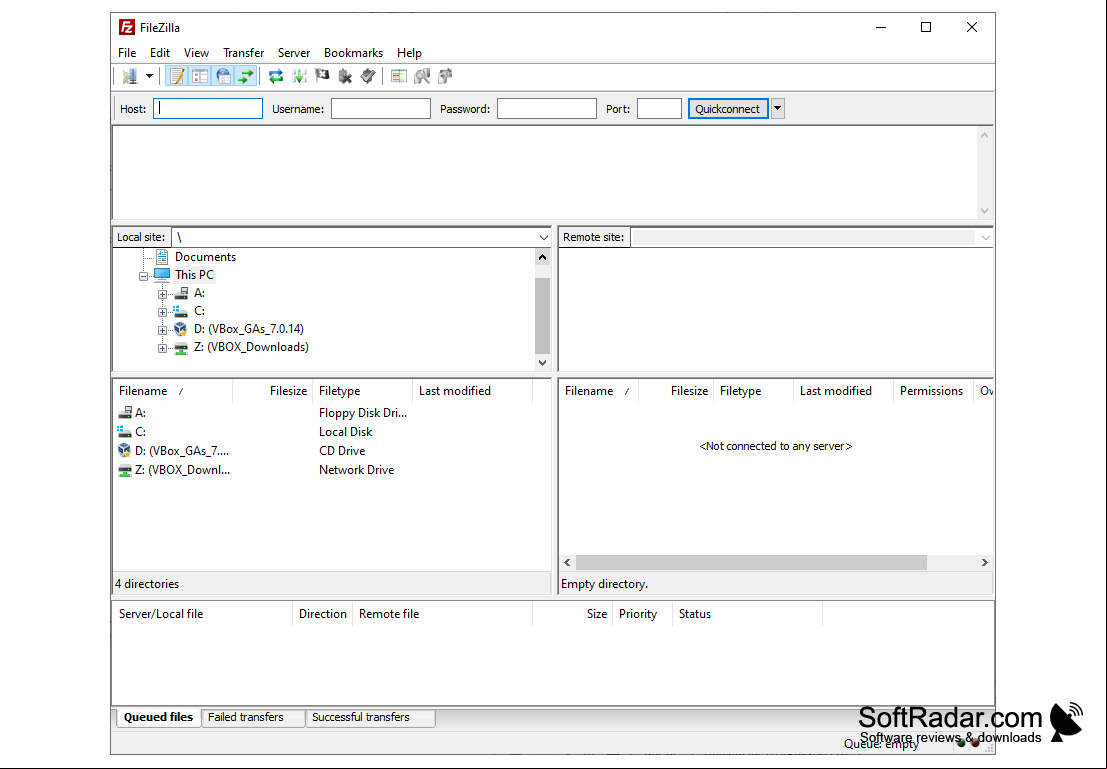Toggle message log display

click(177, 76)
